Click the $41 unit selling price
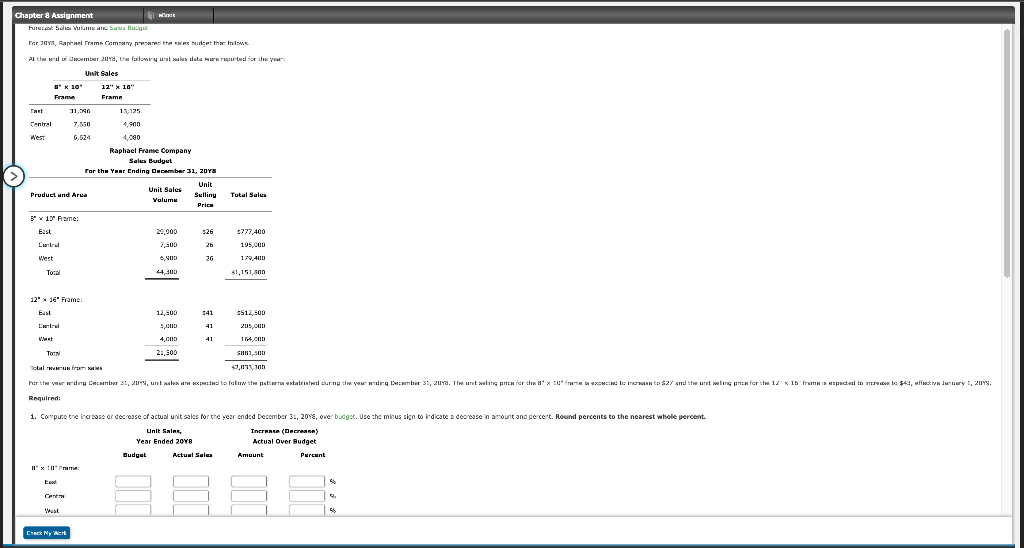Viewport: 1024px width, 548px height. 208,313
